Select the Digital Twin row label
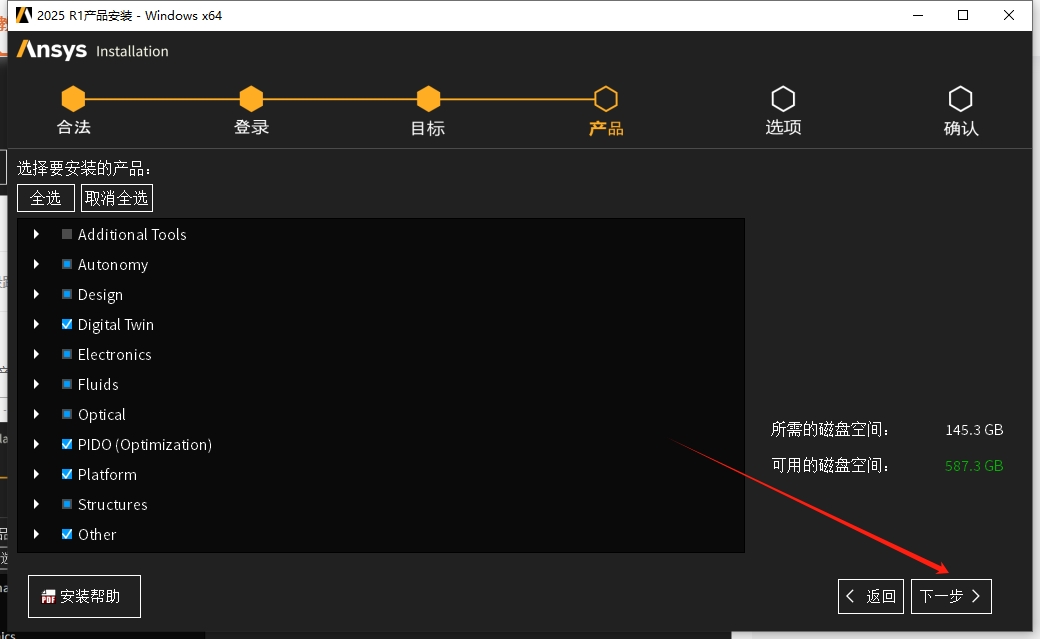The height and width of the screenshot is (639, 1040). coord(115,324)
